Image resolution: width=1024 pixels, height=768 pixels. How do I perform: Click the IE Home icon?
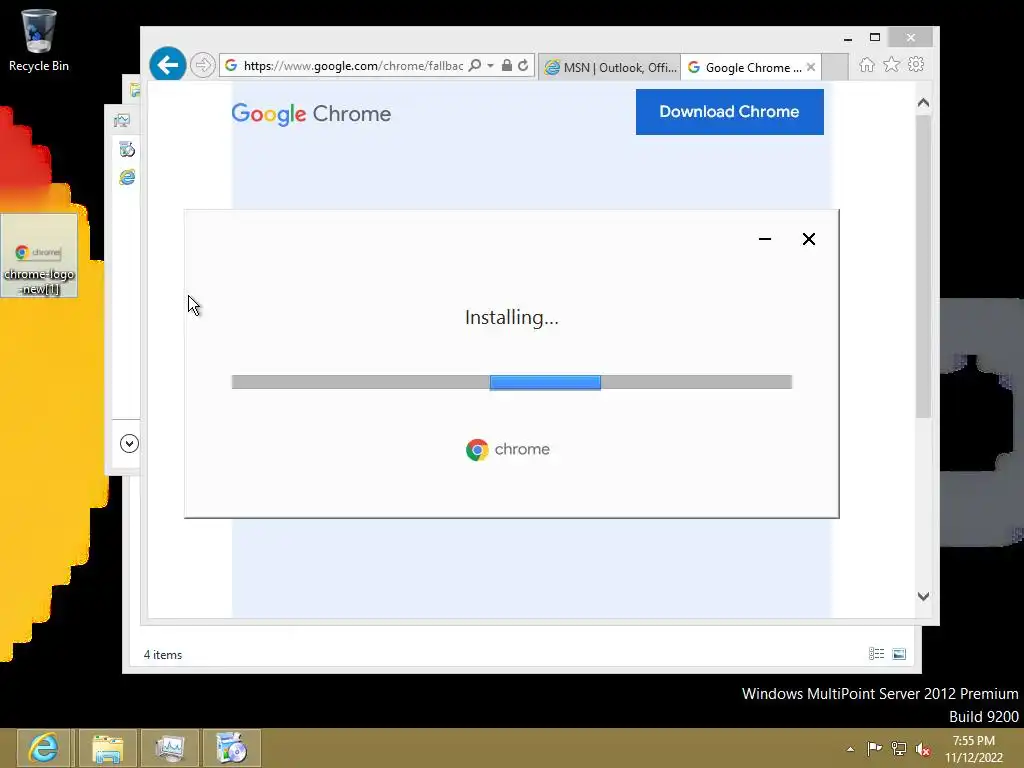tap(867, 65)
